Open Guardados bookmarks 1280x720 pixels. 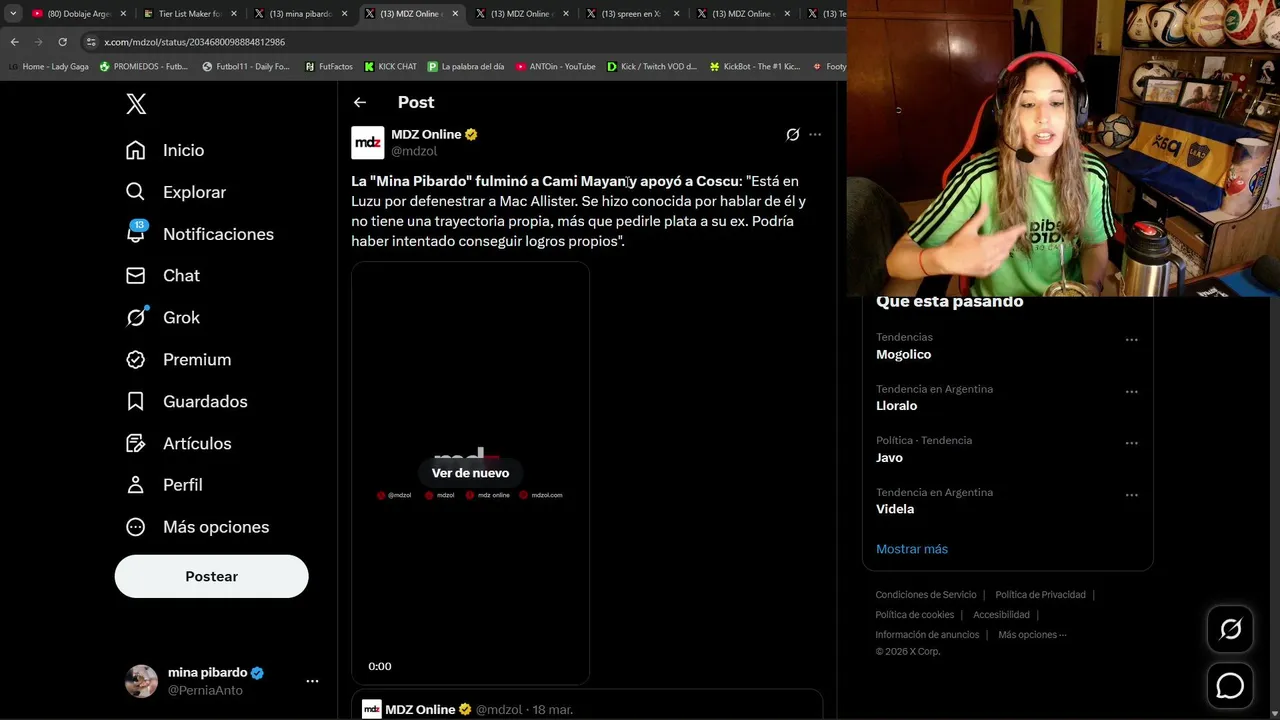(186, 401)
